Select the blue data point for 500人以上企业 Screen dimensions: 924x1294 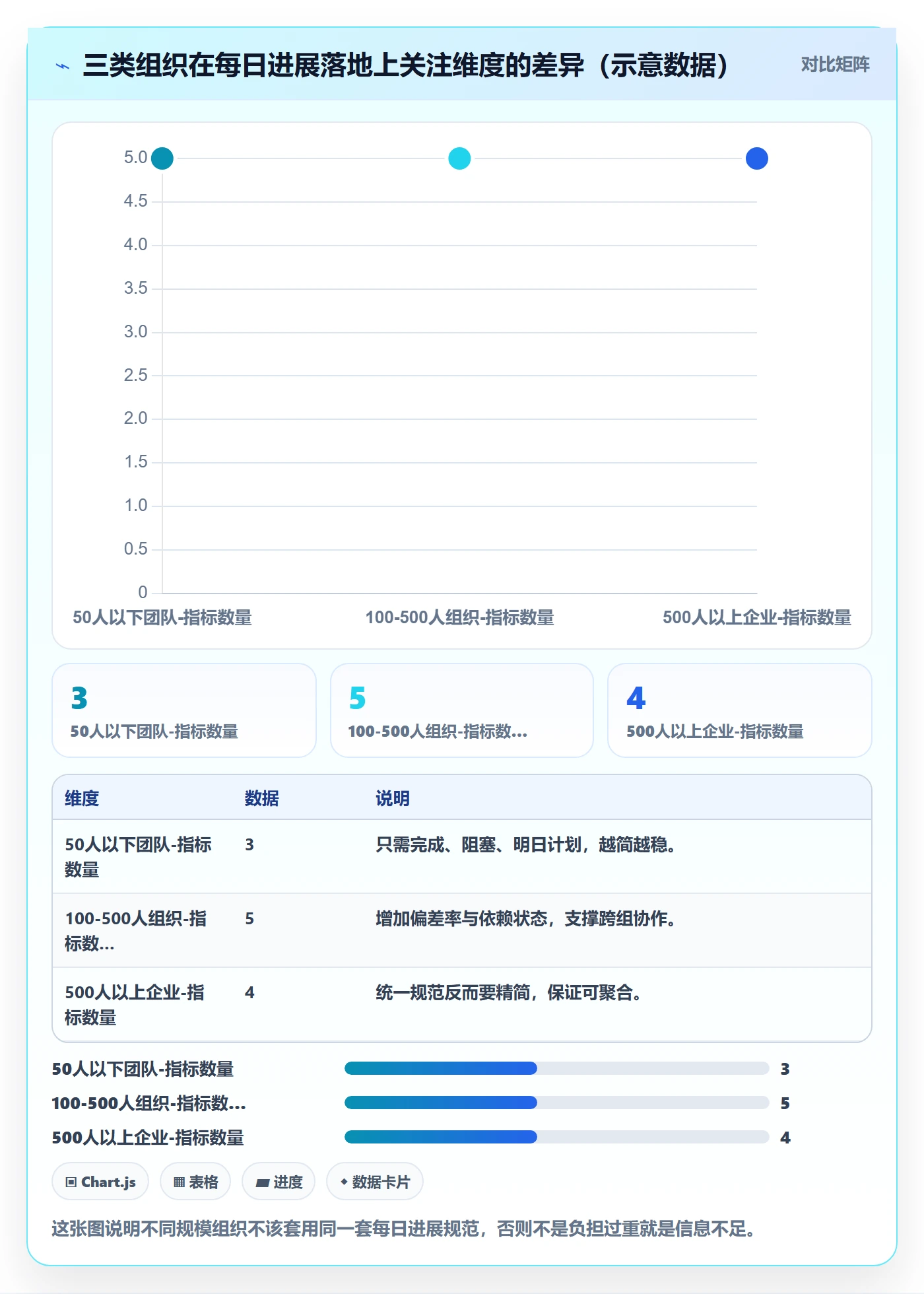(x=756, y=158)
